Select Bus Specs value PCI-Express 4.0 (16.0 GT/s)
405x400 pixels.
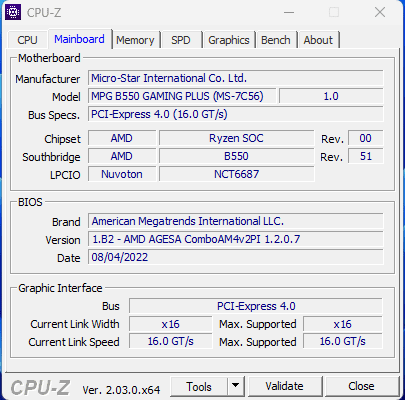coord(235,114)
